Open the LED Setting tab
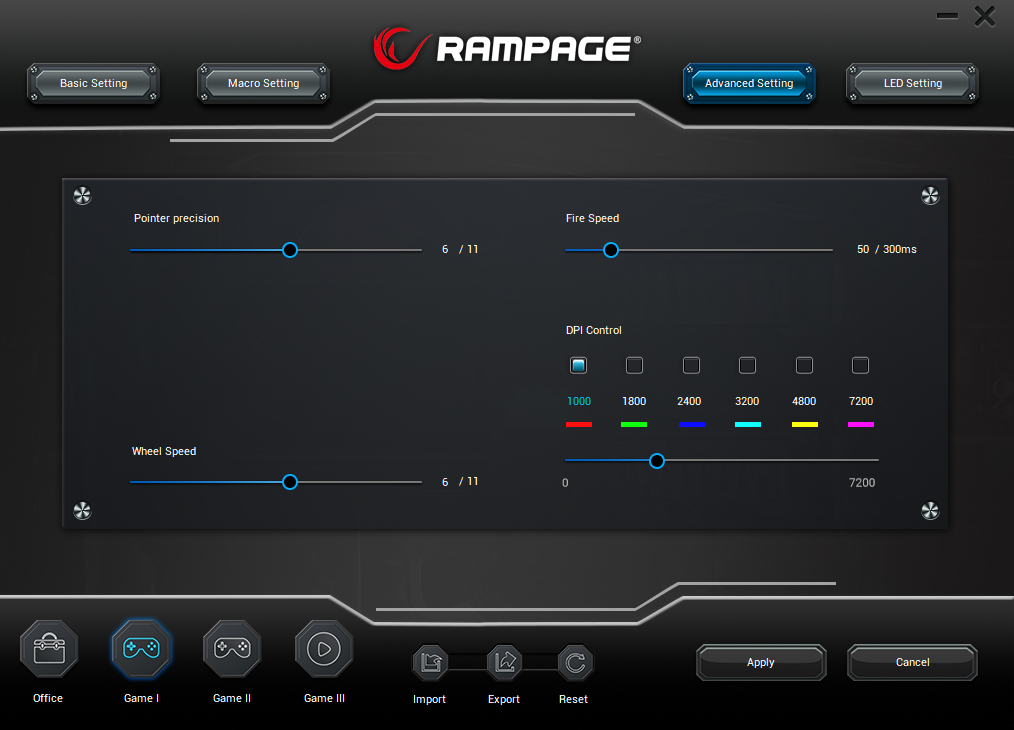 coord(912,83)
